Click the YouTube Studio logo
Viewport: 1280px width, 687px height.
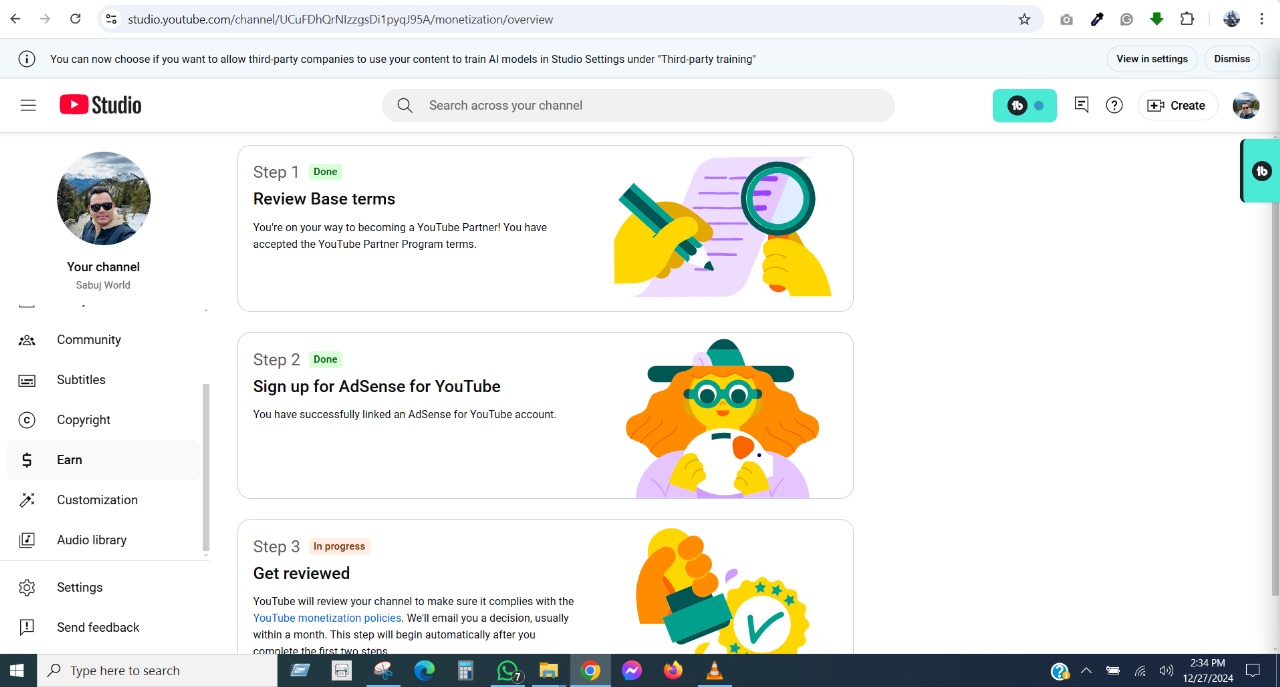click(100, 105)
